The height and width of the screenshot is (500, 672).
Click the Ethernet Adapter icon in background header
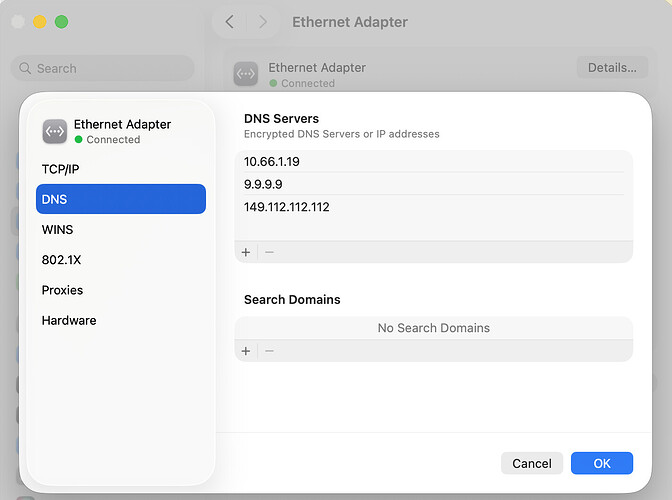[x=246, y=74]
